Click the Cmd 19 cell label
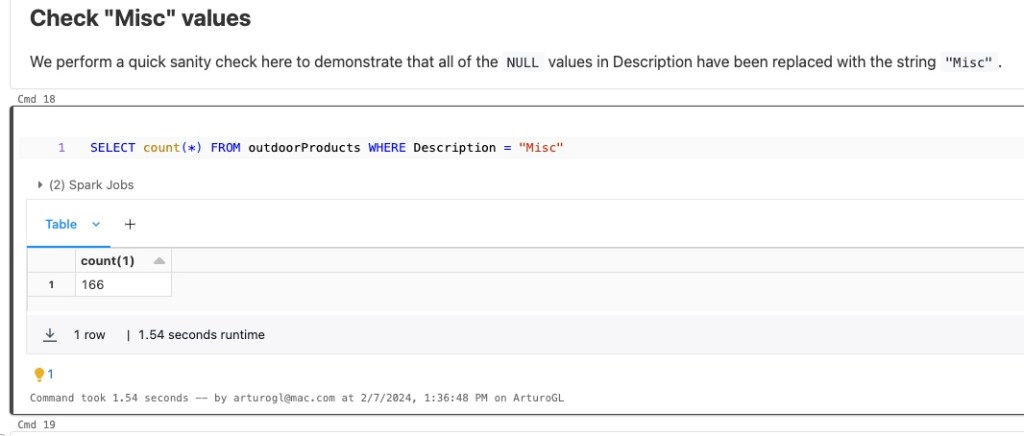The width and height of the screenshot is (1024, 436). (x=37, y=425)
